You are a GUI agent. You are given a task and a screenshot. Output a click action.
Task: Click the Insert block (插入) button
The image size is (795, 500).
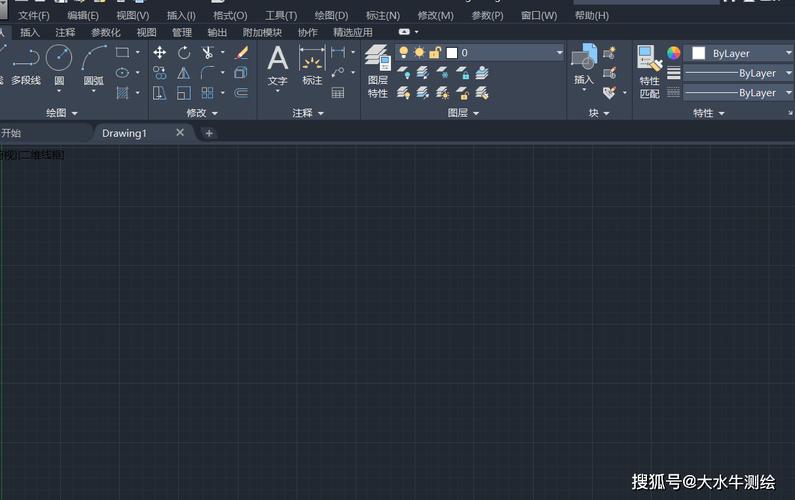[x=583, y=64]
